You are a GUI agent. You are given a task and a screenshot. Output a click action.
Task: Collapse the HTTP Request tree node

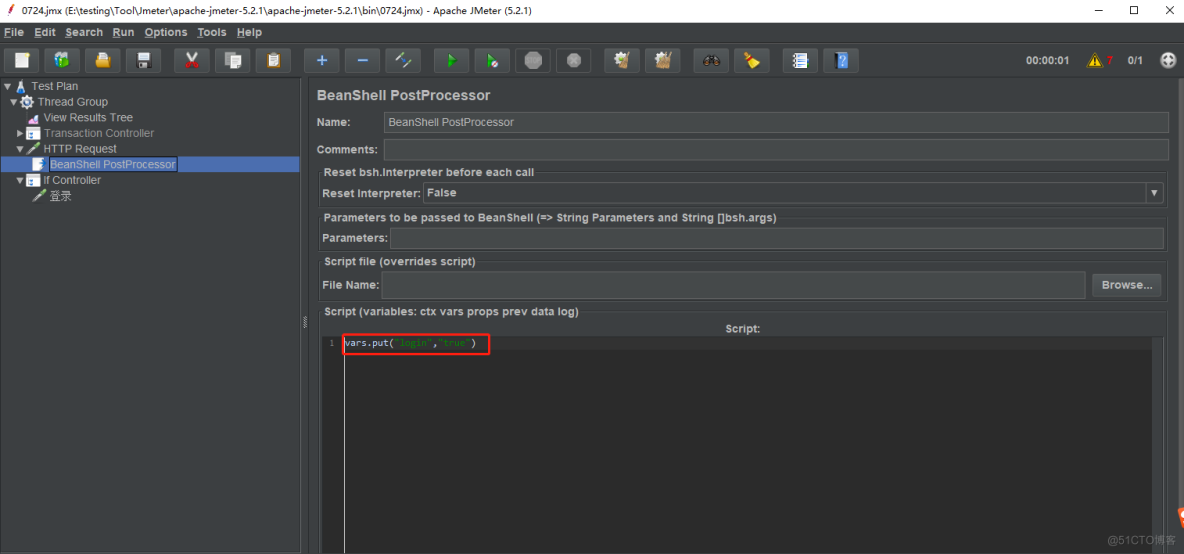(20, 149)
